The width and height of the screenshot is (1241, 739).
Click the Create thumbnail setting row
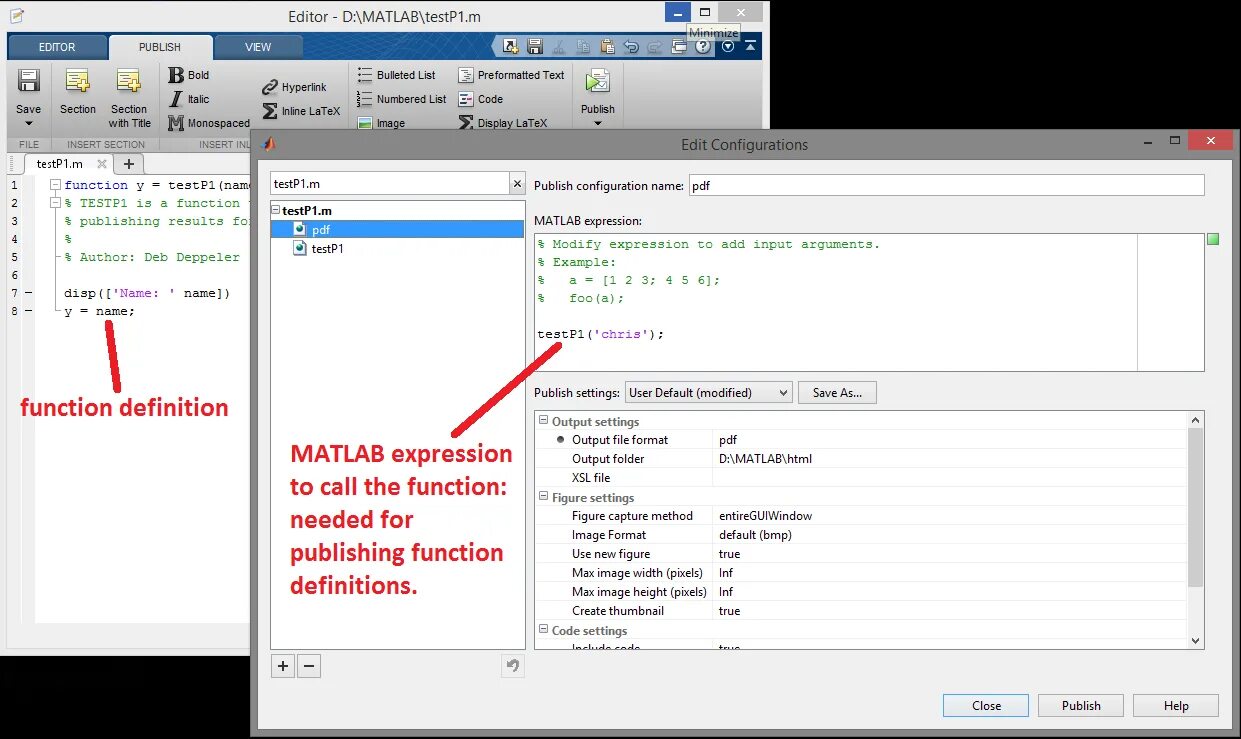click(x=861, y=611)
